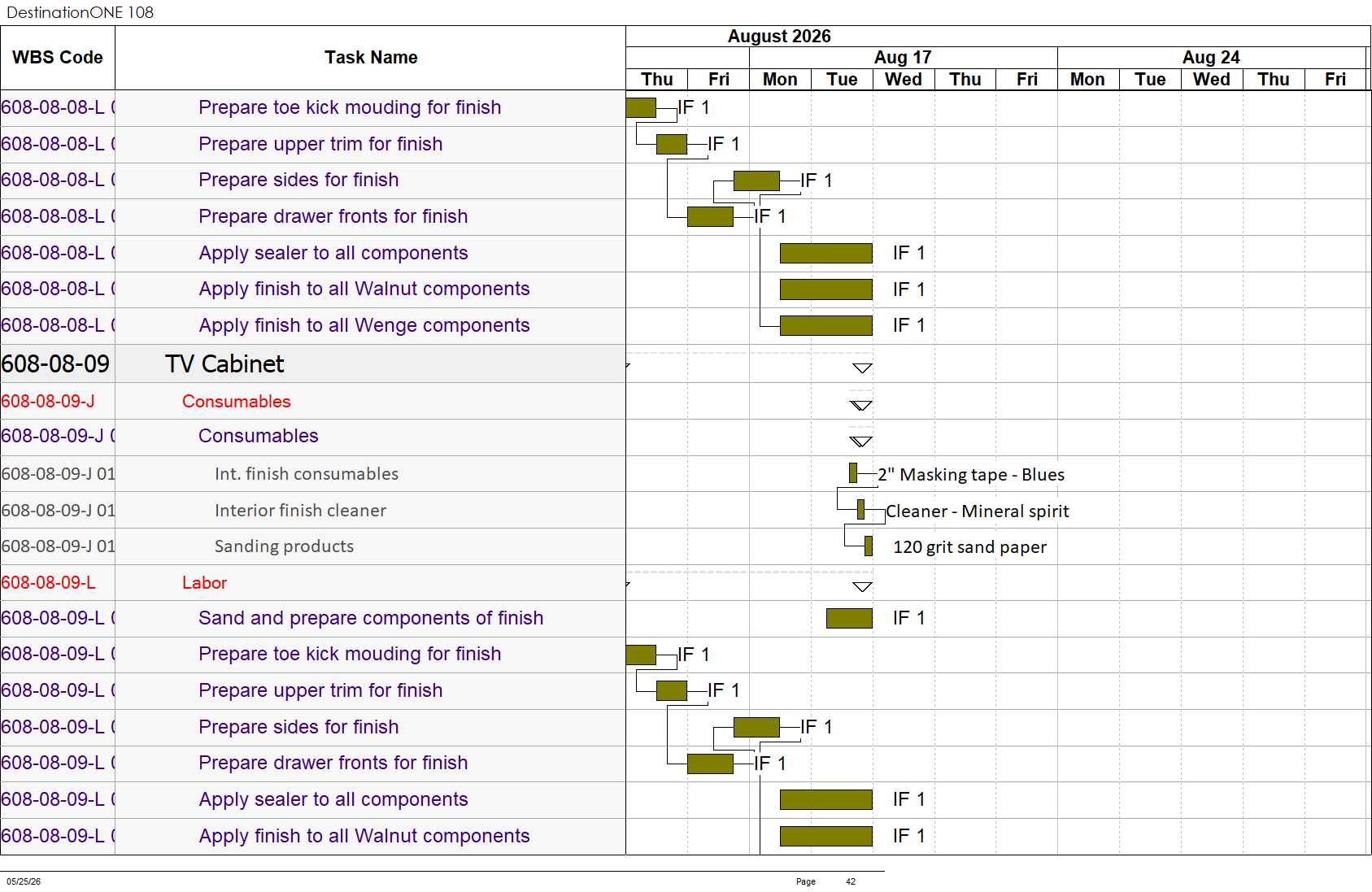Viewport: 1372px width, 892px height.
Task: Select the Interior finish cleaner task
Action: tap(300, 511)
